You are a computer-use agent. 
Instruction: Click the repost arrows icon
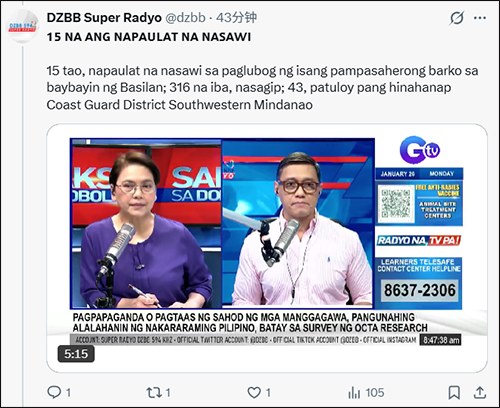tap(154, 393)
